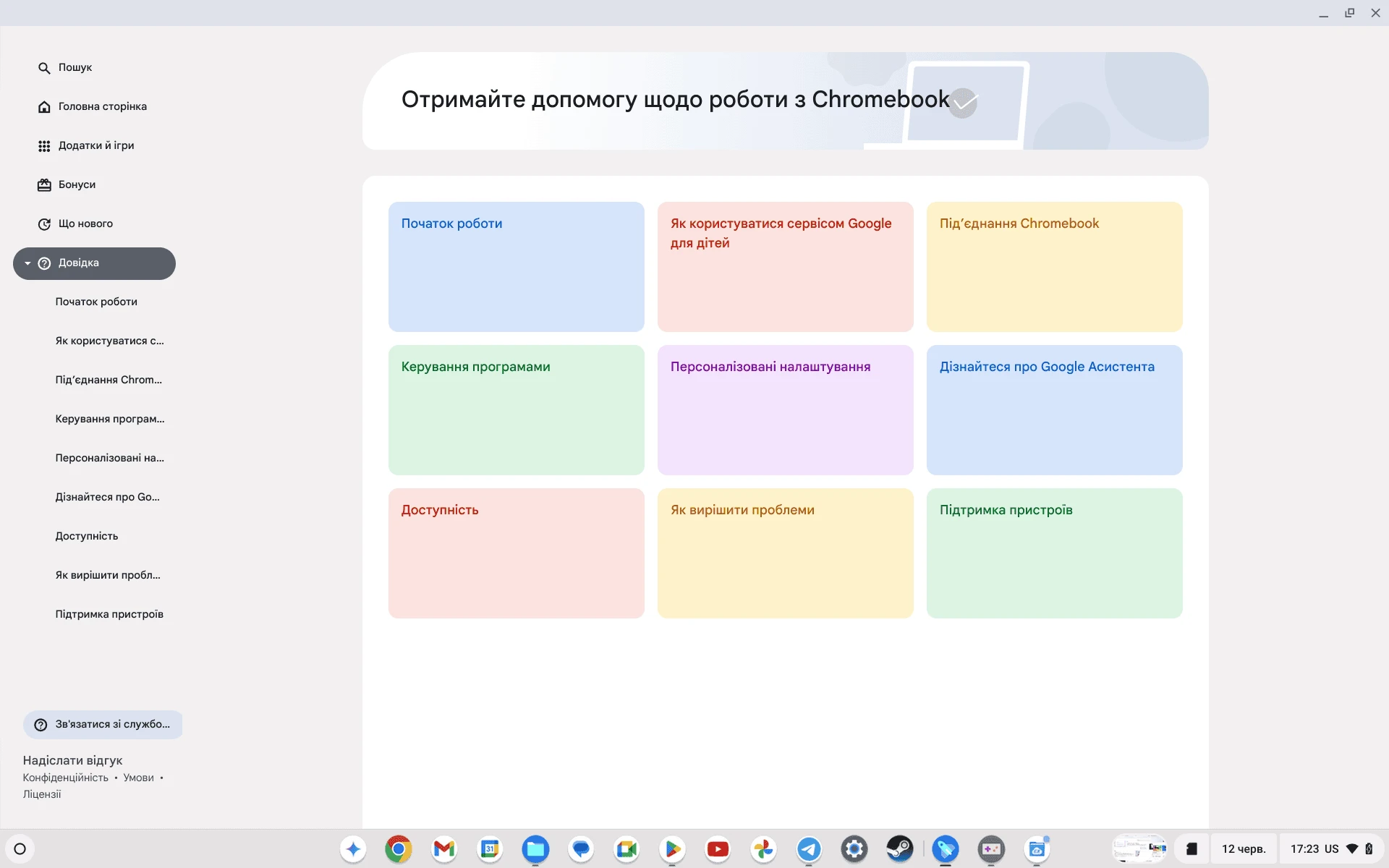The height and width of the screenshot is (868, 1389).
Task: Launch YouTube from the shelf
Action: [718, 849]
